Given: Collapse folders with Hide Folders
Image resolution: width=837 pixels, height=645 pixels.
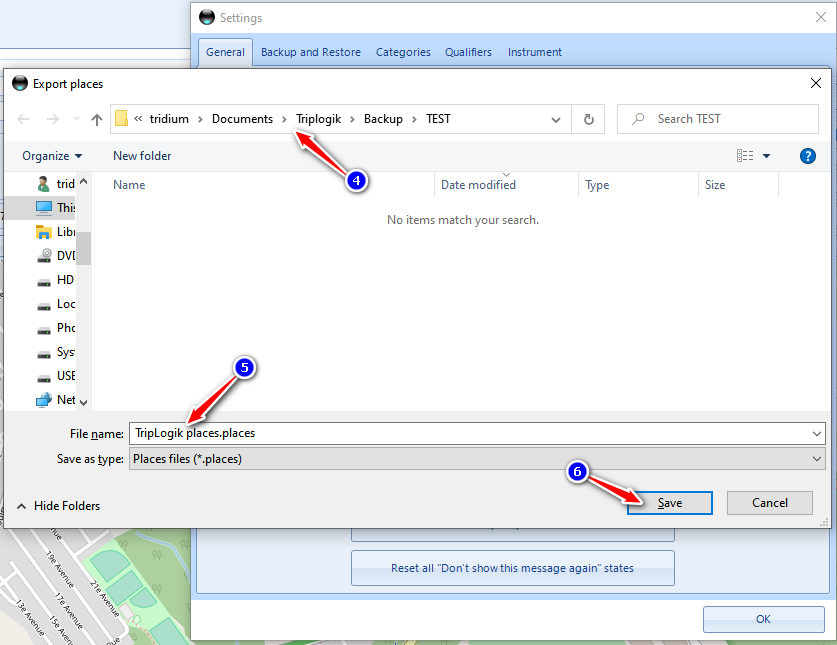Looking at the screenshot, I should pyautogui.click(x=59, y=506).
